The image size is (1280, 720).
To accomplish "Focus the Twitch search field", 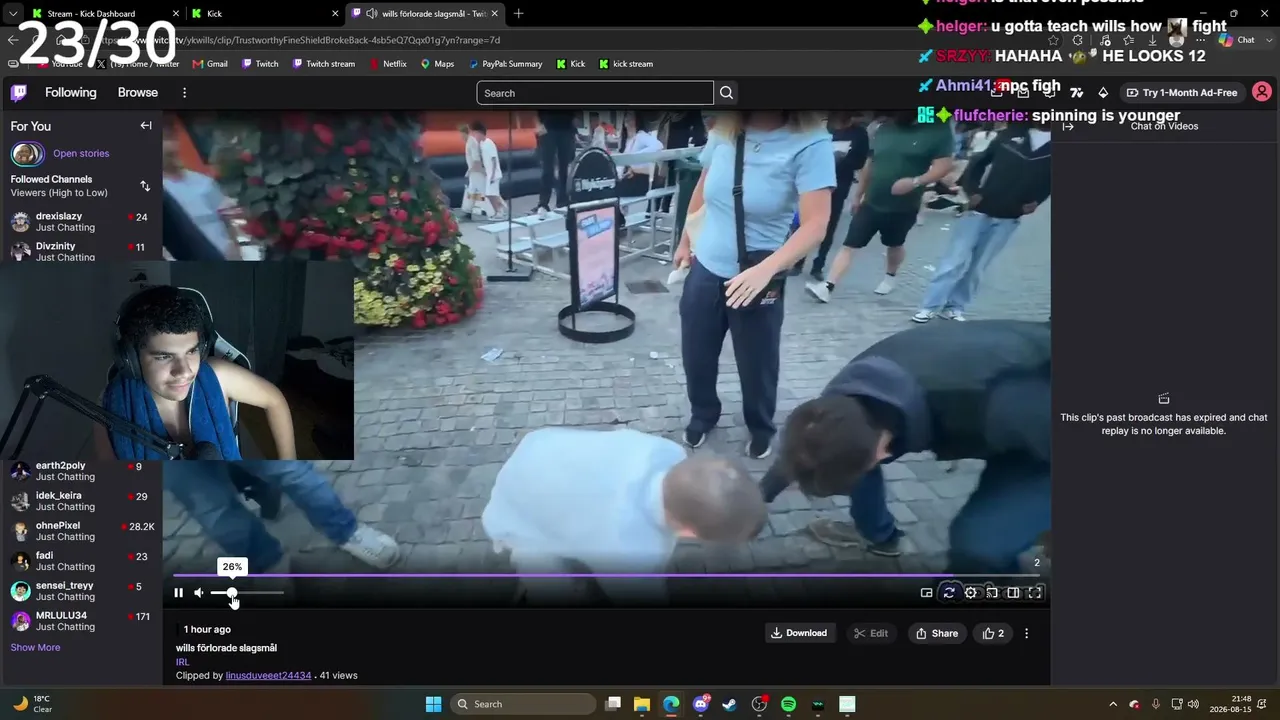I will pyautogui.click(x=595, y=93).
